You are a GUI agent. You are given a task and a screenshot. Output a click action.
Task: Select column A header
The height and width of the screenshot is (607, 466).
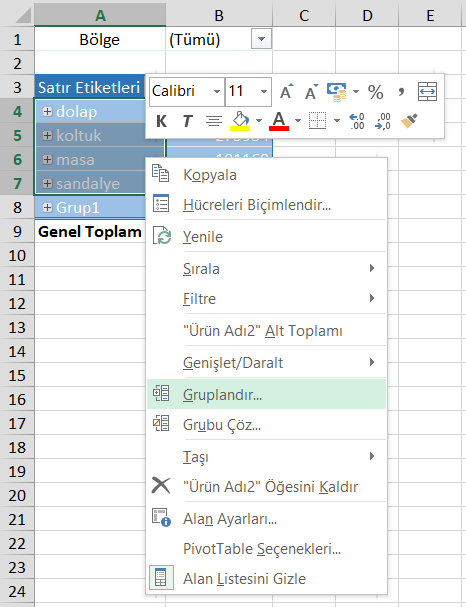tap(100, 15)
